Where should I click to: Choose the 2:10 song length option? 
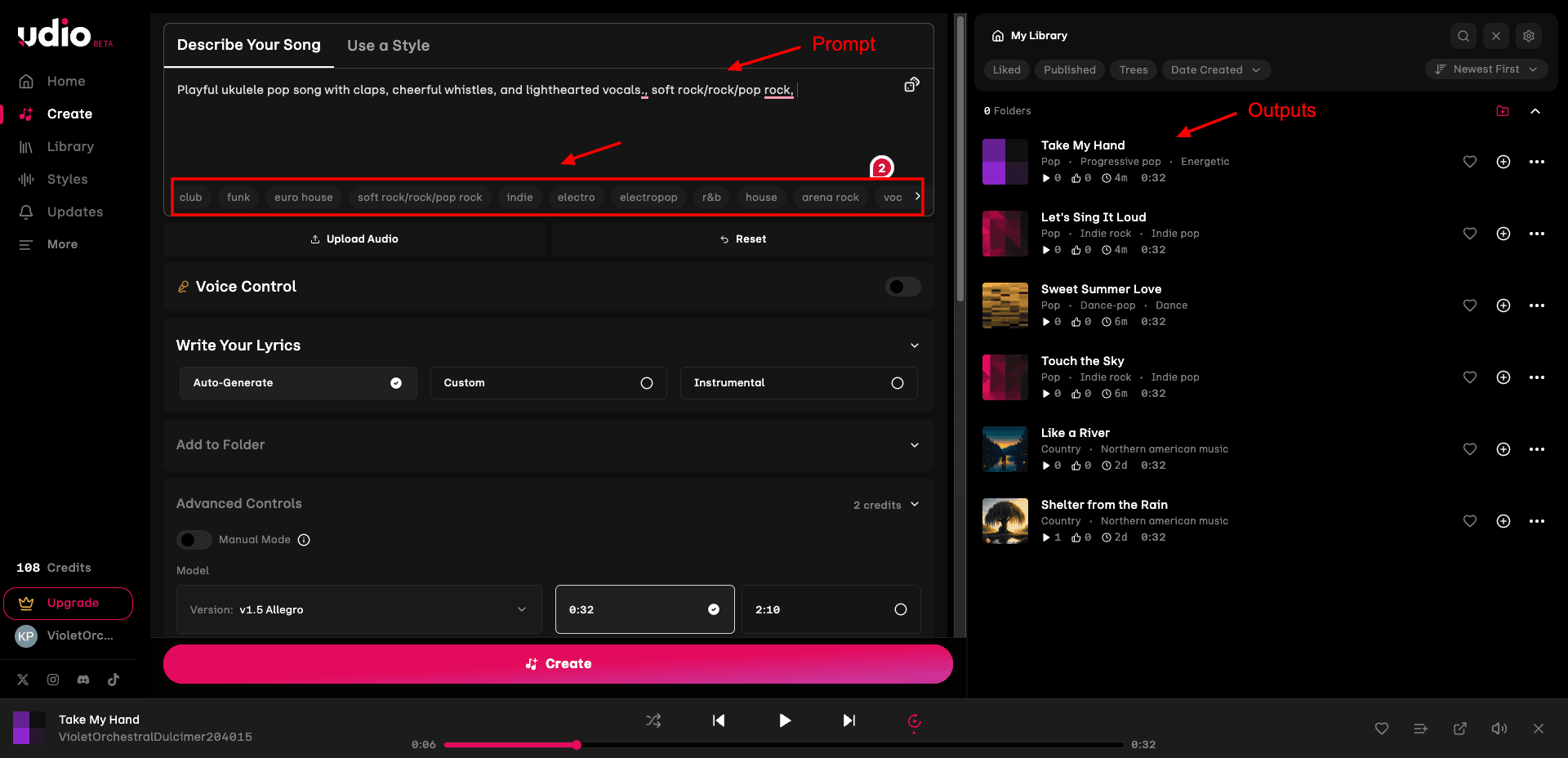831,609
